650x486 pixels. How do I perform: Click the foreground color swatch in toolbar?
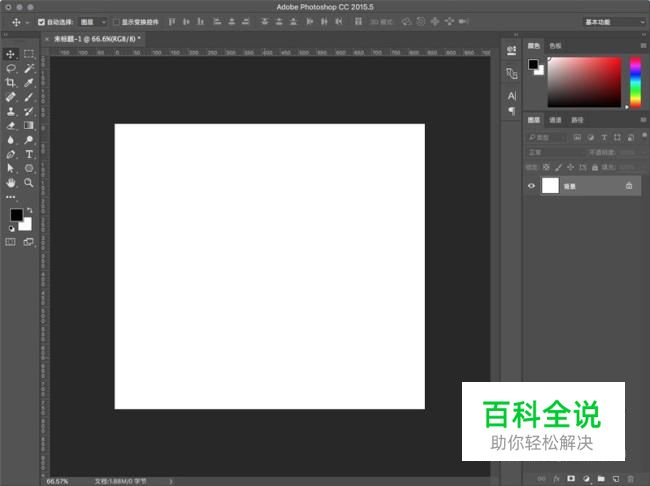coord(17,215)
